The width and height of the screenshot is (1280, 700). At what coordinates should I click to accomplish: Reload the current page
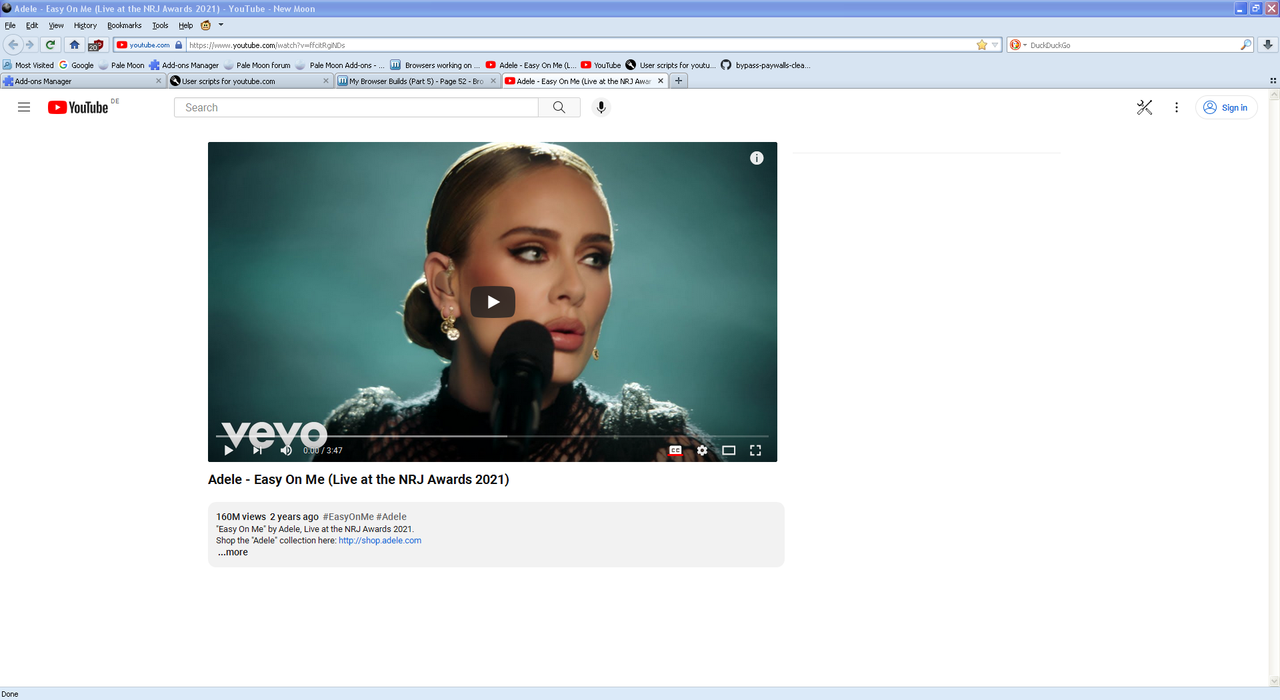(50, 45)
